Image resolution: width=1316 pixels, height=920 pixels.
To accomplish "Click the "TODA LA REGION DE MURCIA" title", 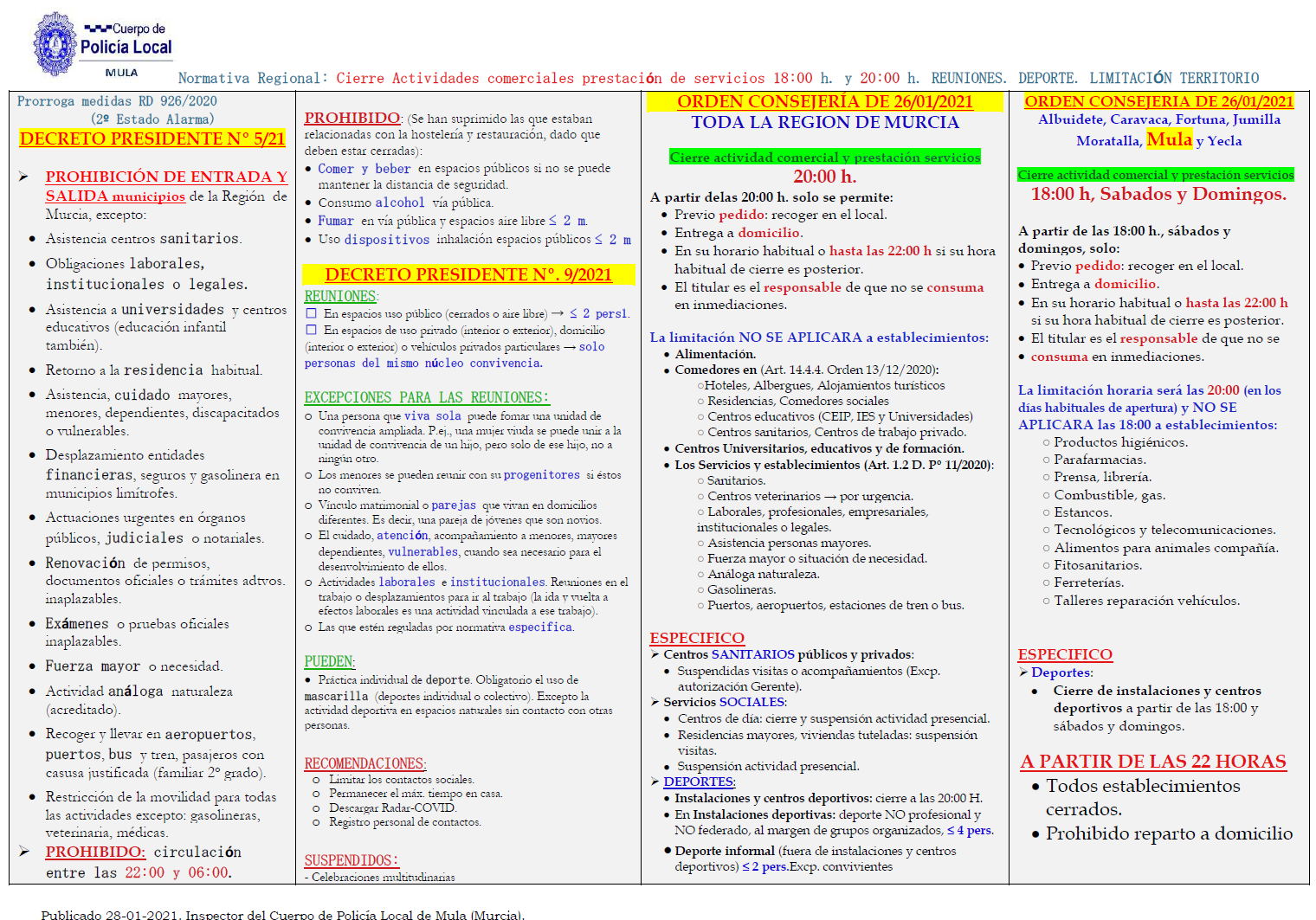I will point(824,122).
